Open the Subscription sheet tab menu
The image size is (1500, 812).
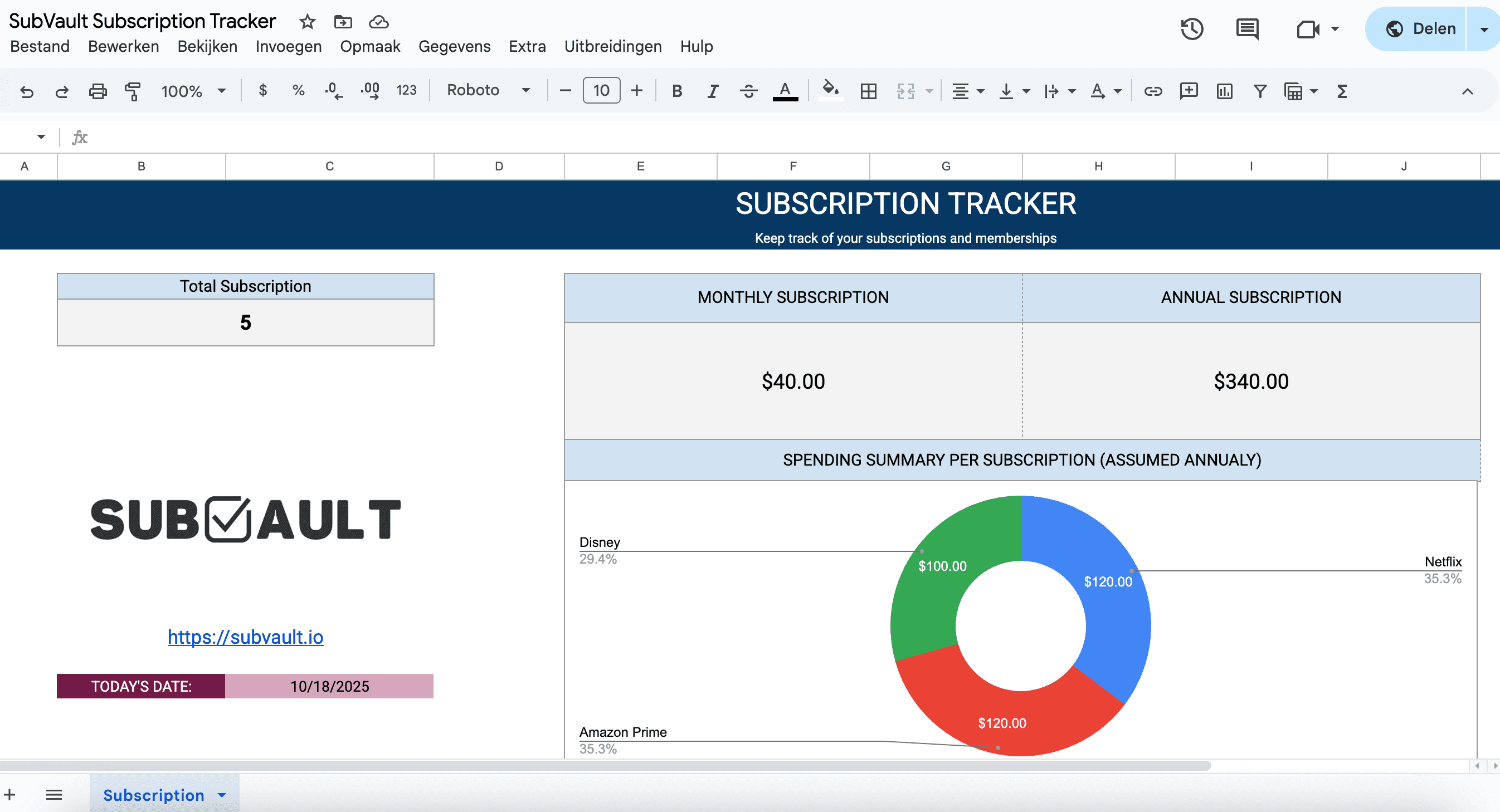click(x=221, y=795)
